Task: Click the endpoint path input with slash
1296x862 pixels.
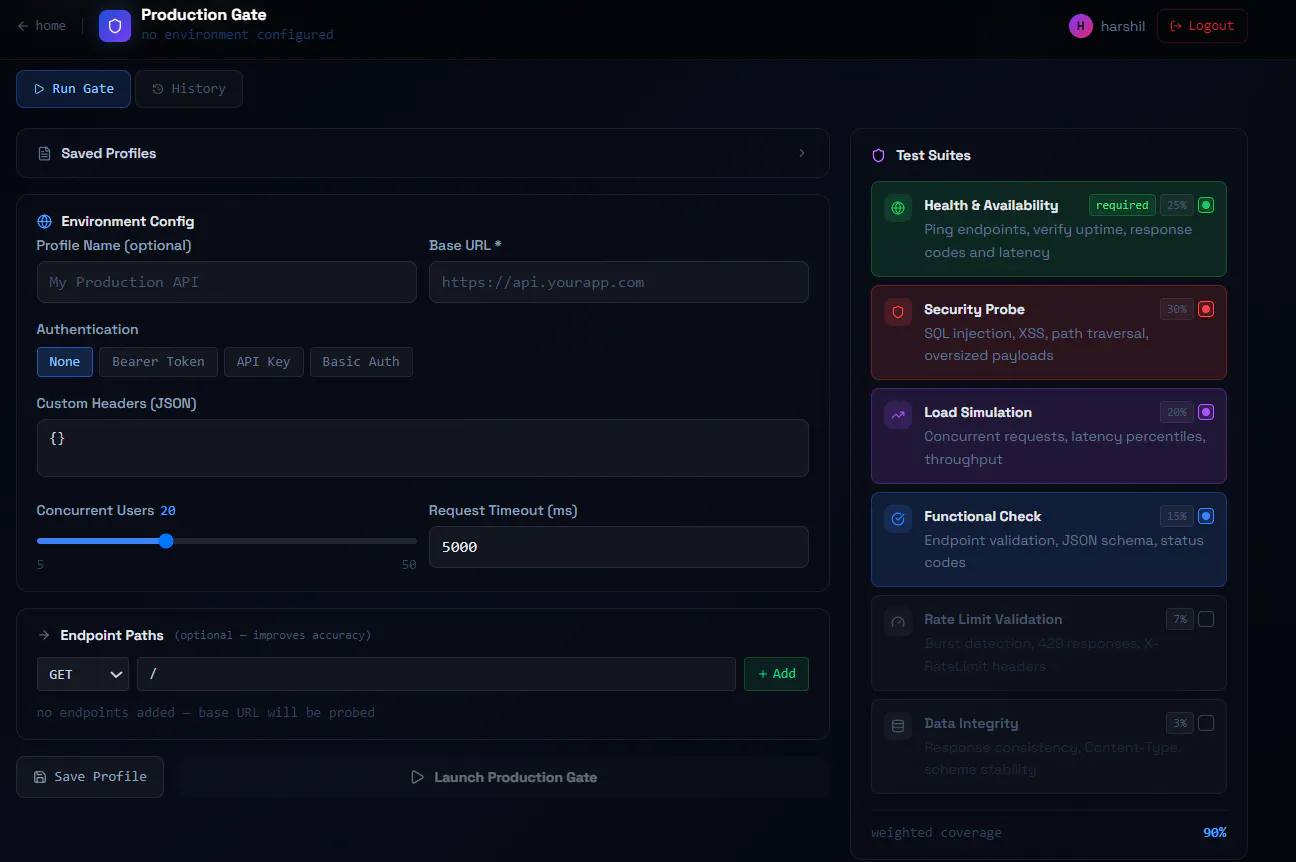Action: [x=436, y=674]
